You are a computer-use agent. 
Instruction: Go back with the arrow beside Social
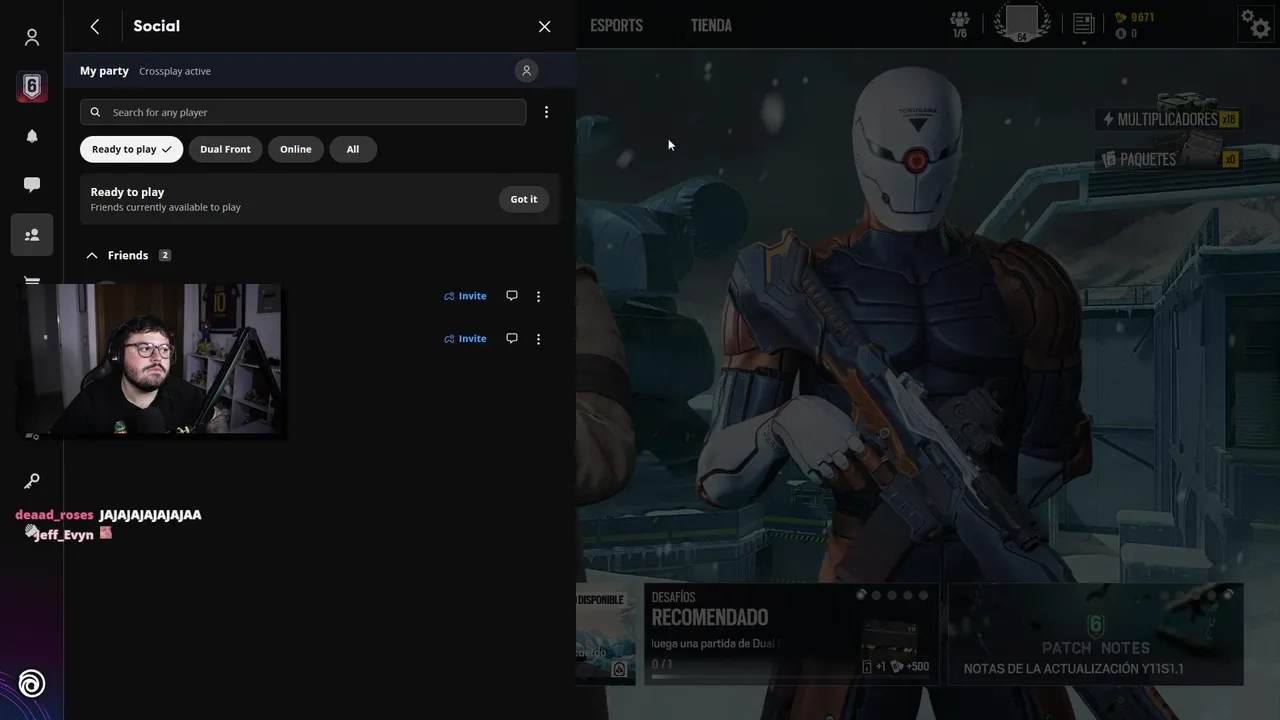coord(95,26)
